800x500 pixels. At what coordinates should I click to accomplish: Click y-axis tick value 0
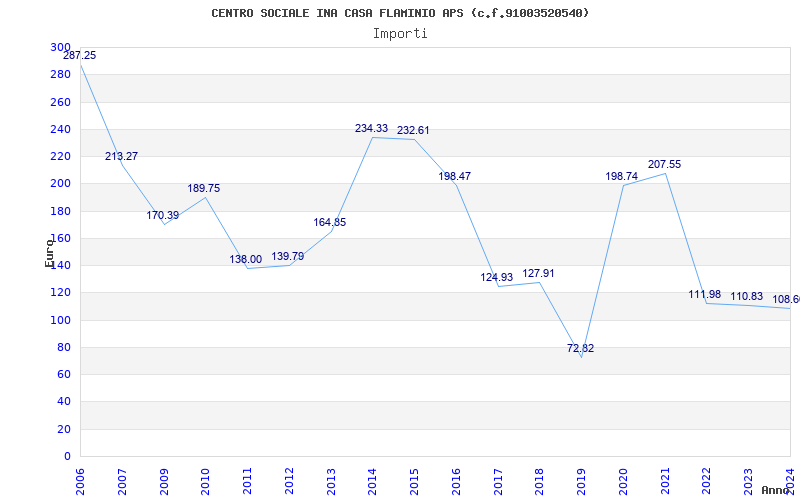(67, 456)
